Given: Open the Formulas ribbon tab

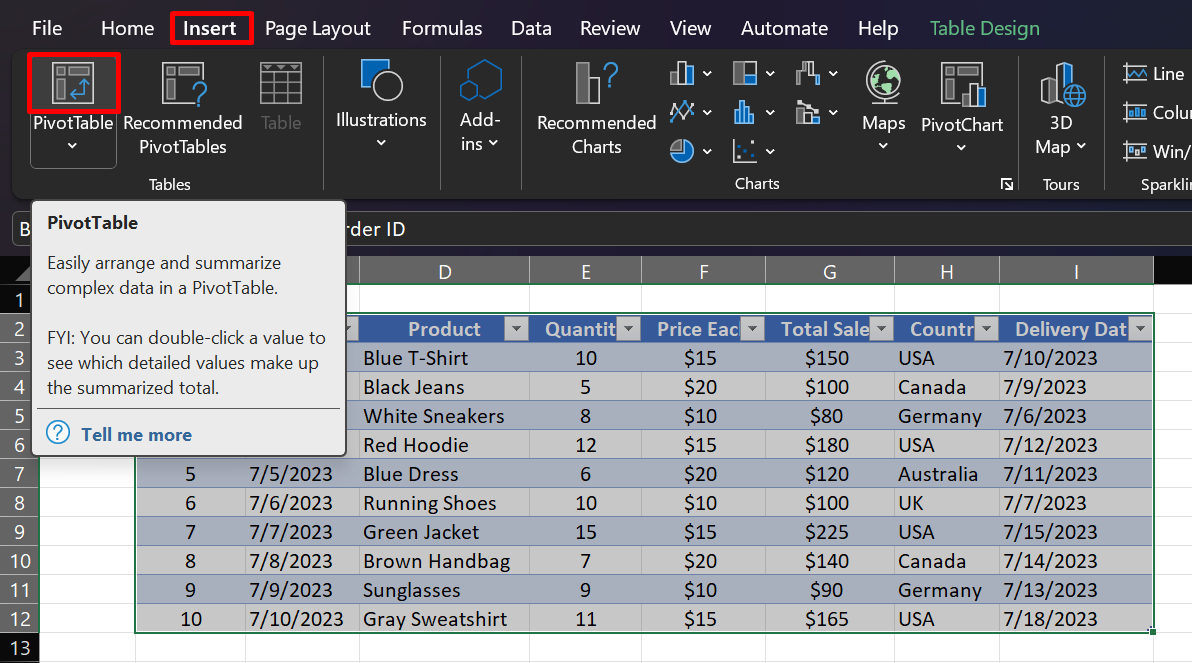Looking at the screenshot, I should 442,28.
